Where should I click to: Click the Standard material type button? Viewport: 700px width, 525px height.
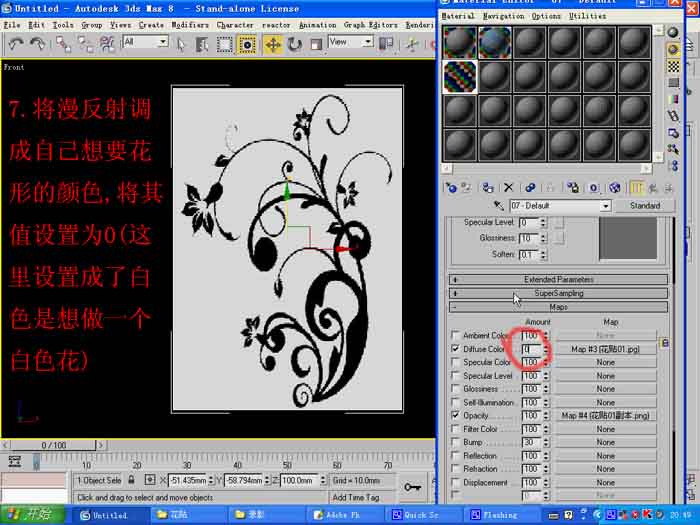click(x=645, y=206)
